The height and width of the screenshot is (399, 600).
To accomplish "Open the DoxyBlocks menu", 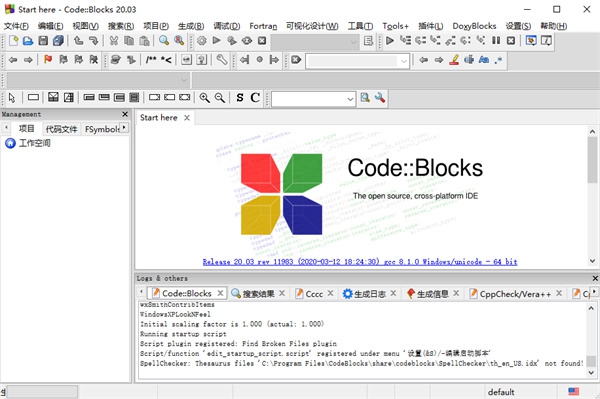I will tap(474, 26).
